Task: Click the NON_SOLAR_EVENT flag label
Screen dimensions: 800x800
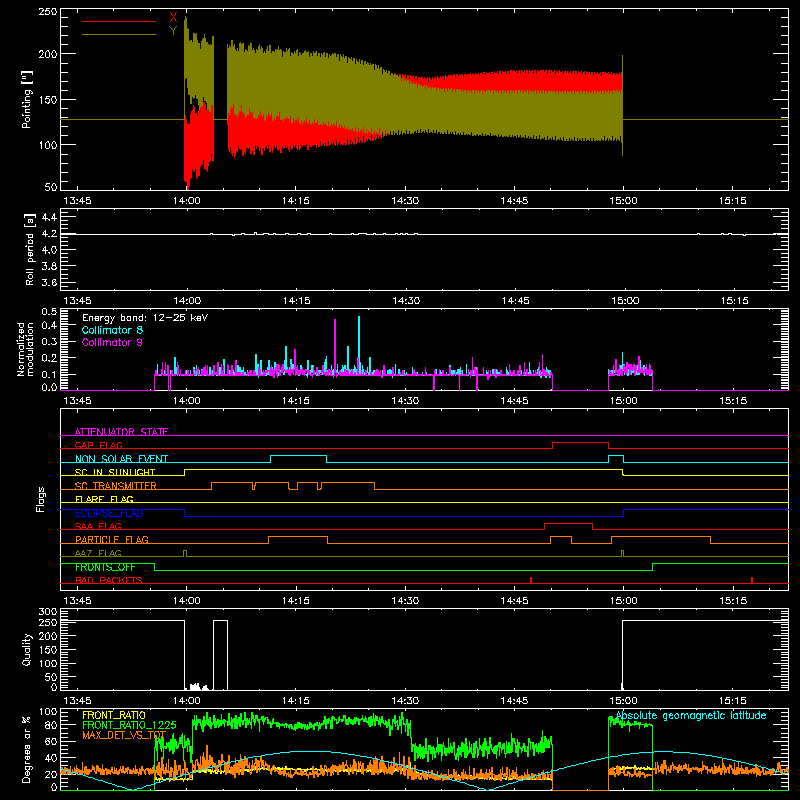Action: point(121,459)
